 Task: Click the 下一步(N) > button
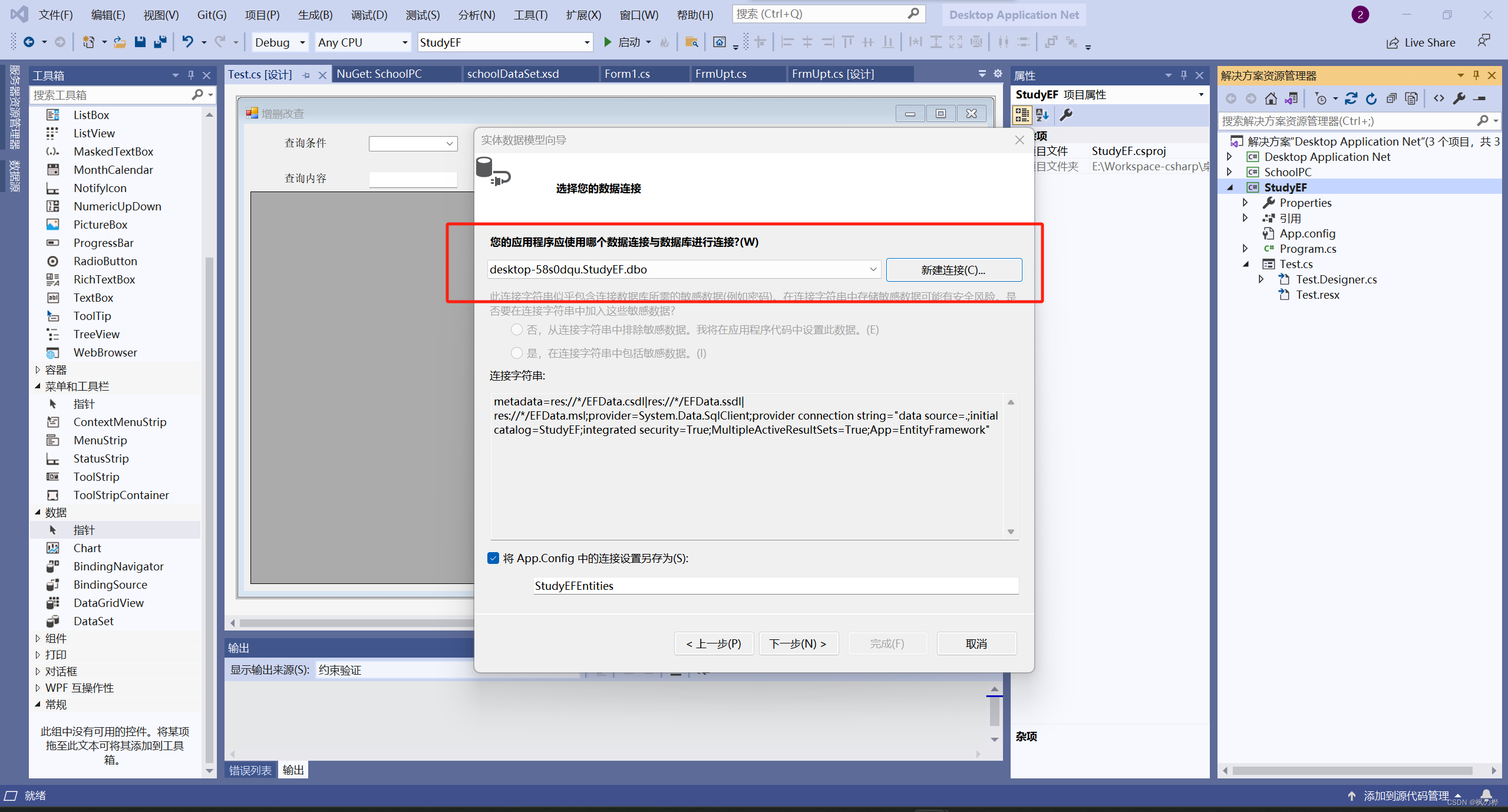tap(798, 643)
